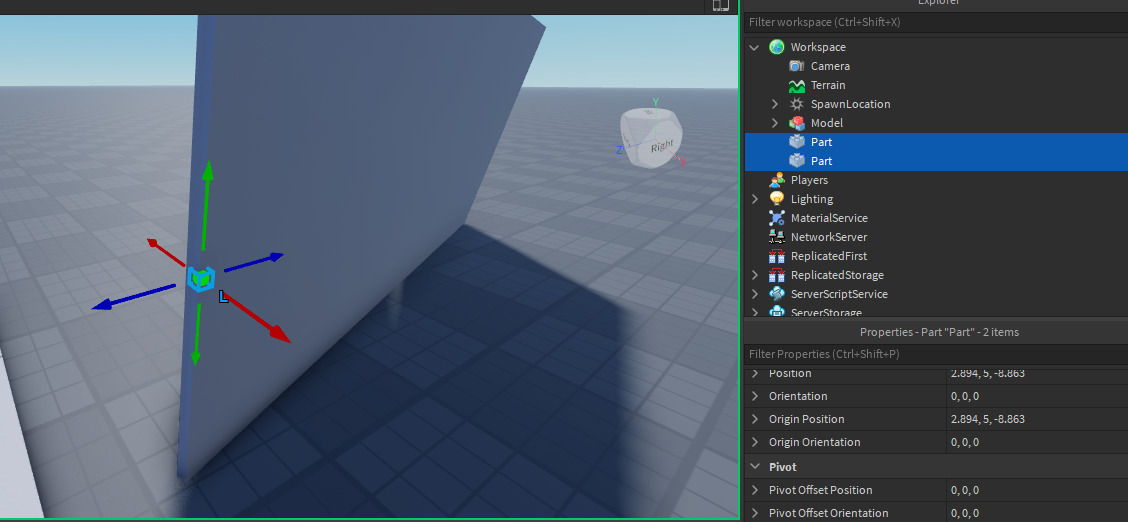Click the view selector cube's Right face
The width and height of the screenshot is (1128, 522).
coord(661,147)
